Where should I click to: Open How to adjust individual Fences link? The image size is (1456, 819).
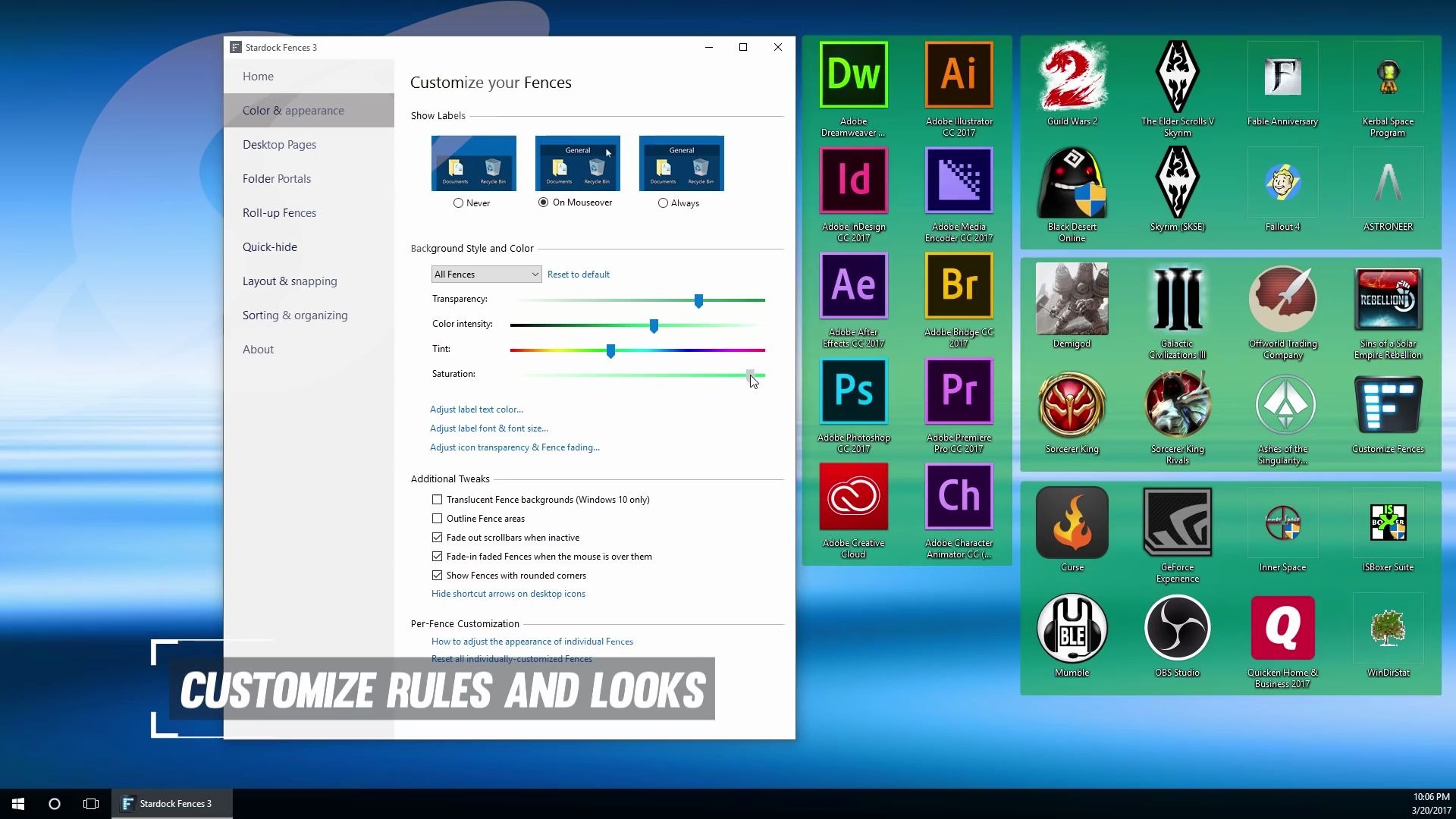[x=532, y=642]
